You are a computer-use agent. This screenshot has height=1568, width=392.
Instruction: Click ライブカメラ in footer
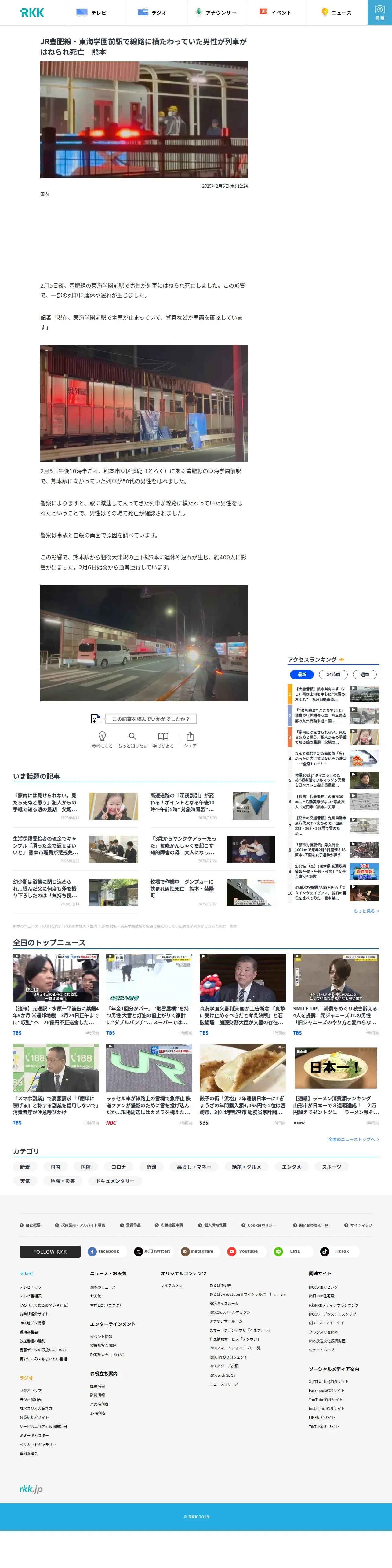pos(171,1285)
